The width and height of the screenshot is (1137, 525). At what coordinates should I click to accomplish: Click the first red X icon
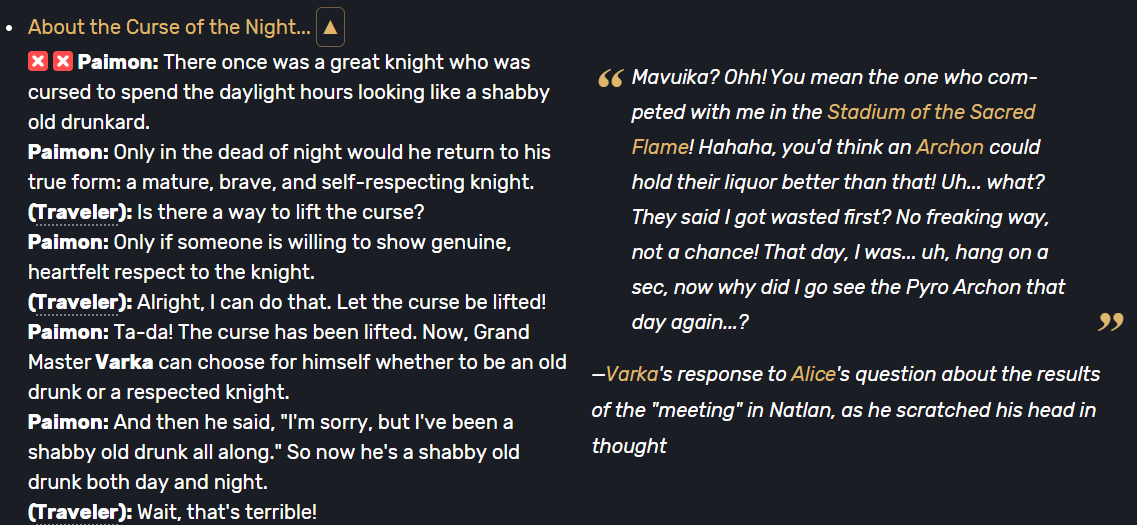click(x=37, y=62)
